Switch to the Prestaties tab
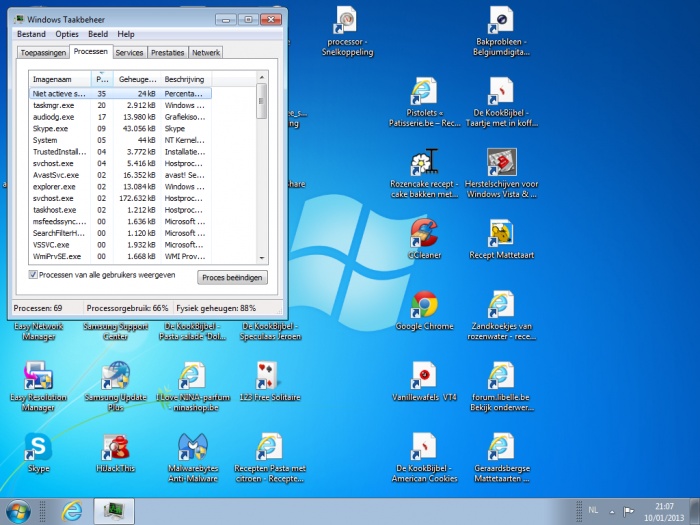 point(167,52)
